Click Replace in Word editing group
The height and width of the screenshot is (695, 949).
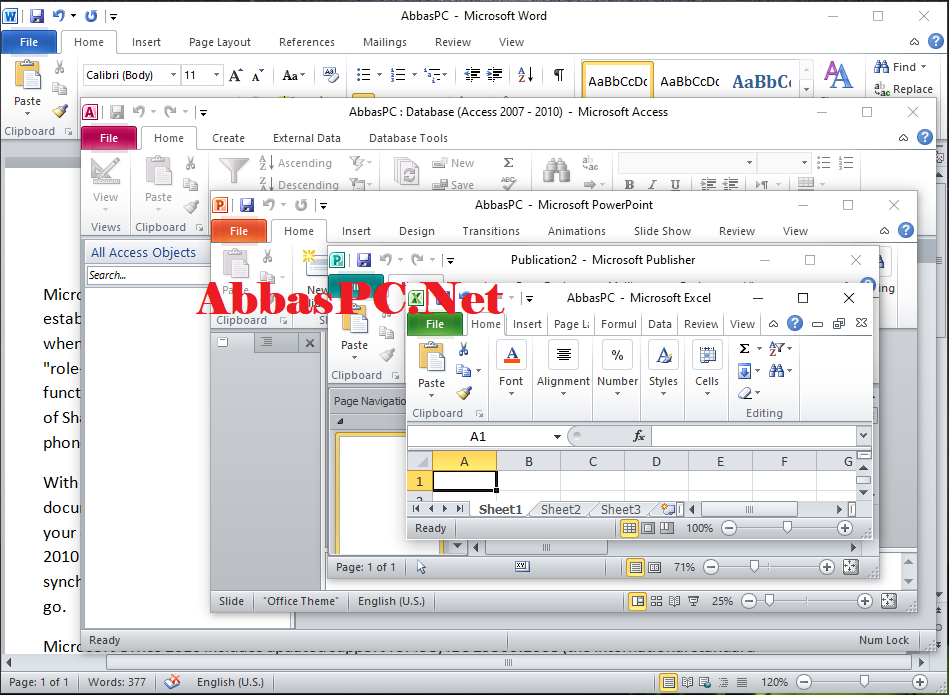(903, 89)
